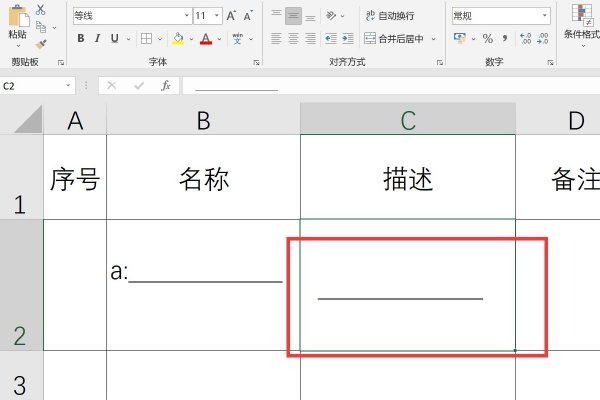Select row 1 header
The width and height of the screenshot is (600, 400).
coord(21,177)
